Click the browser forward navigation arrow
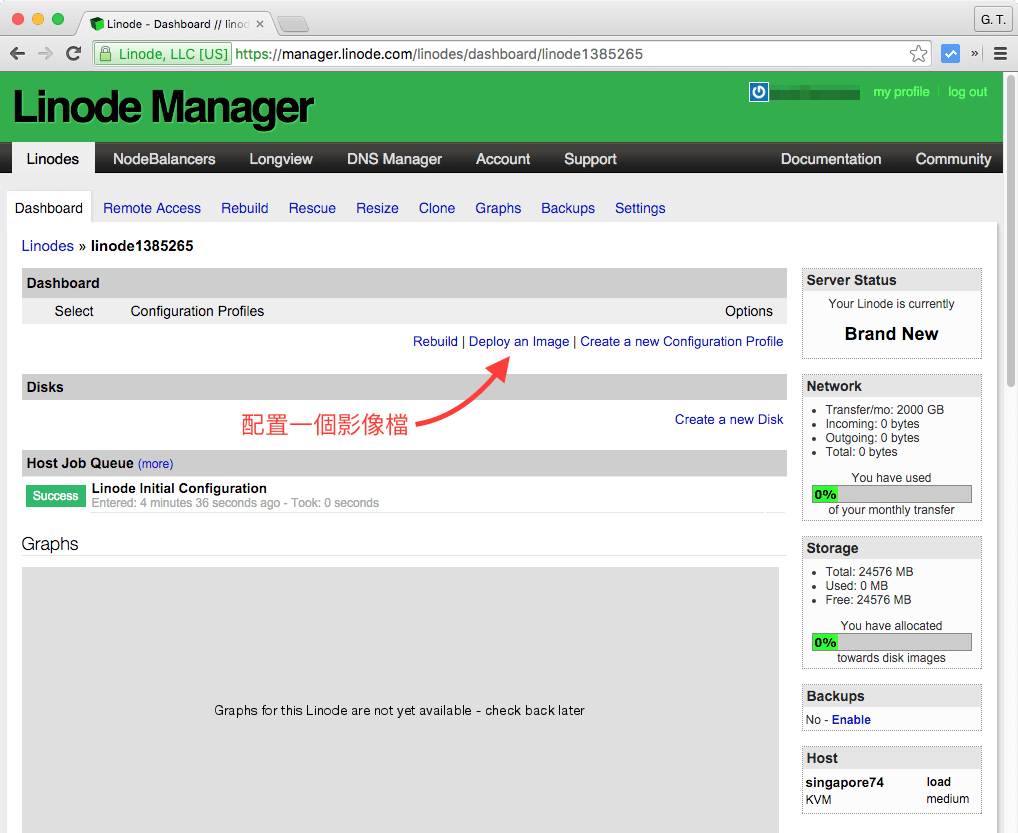The image size is (1018, 833). coord(46,53)
